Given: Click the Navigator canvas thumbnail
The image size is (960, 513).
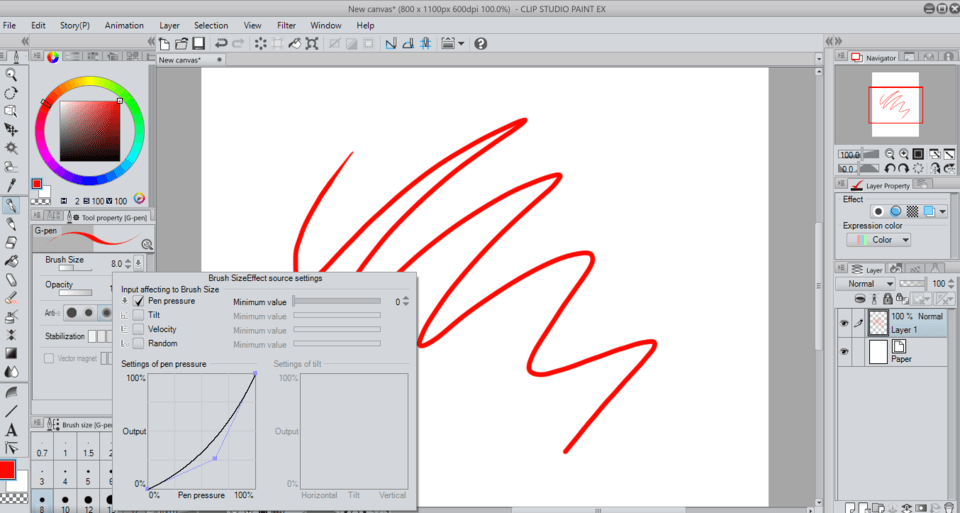Looking at the screenshot, I should point(895,103).
